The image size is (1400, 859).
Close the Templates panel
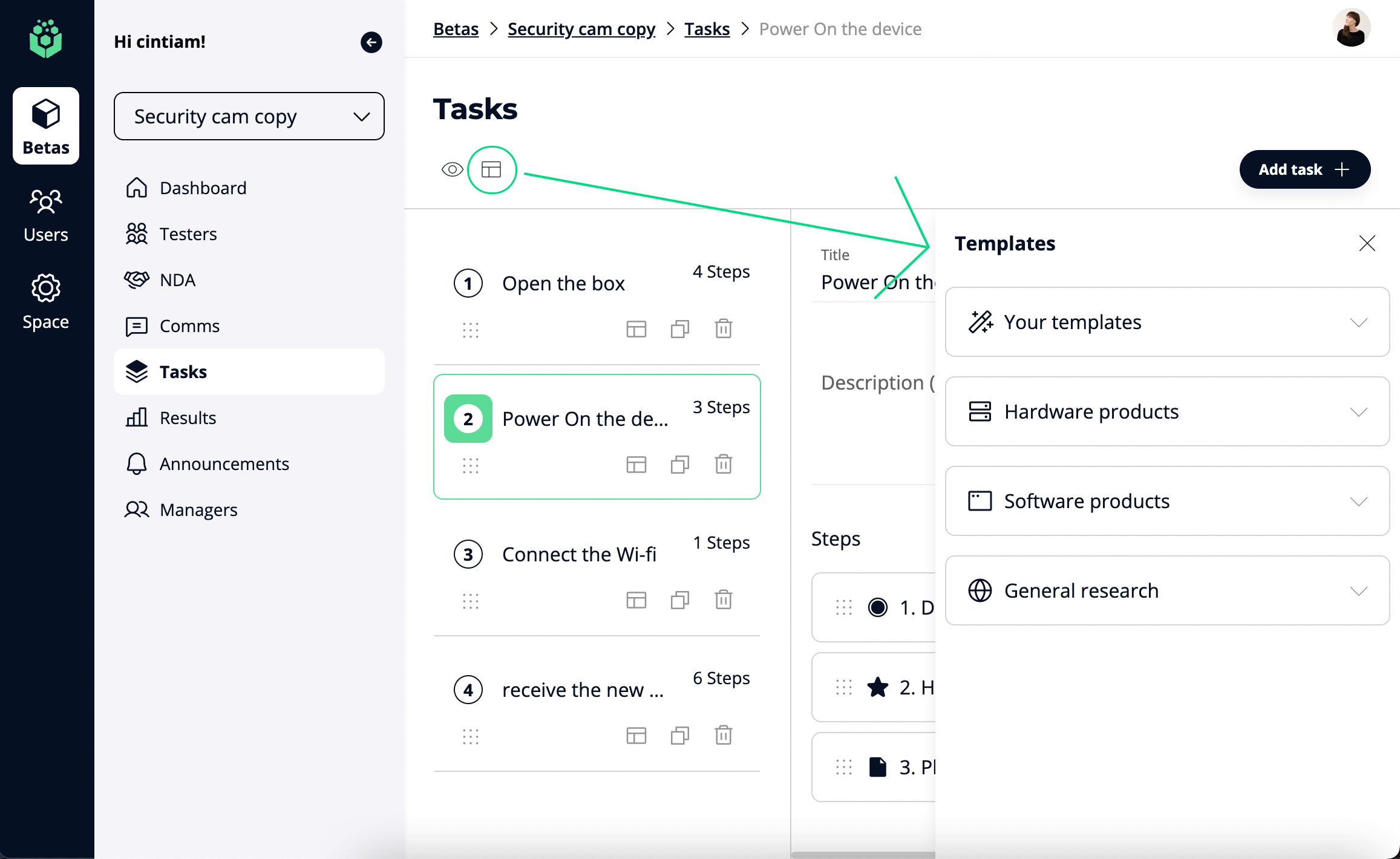tap(1367, 243)
